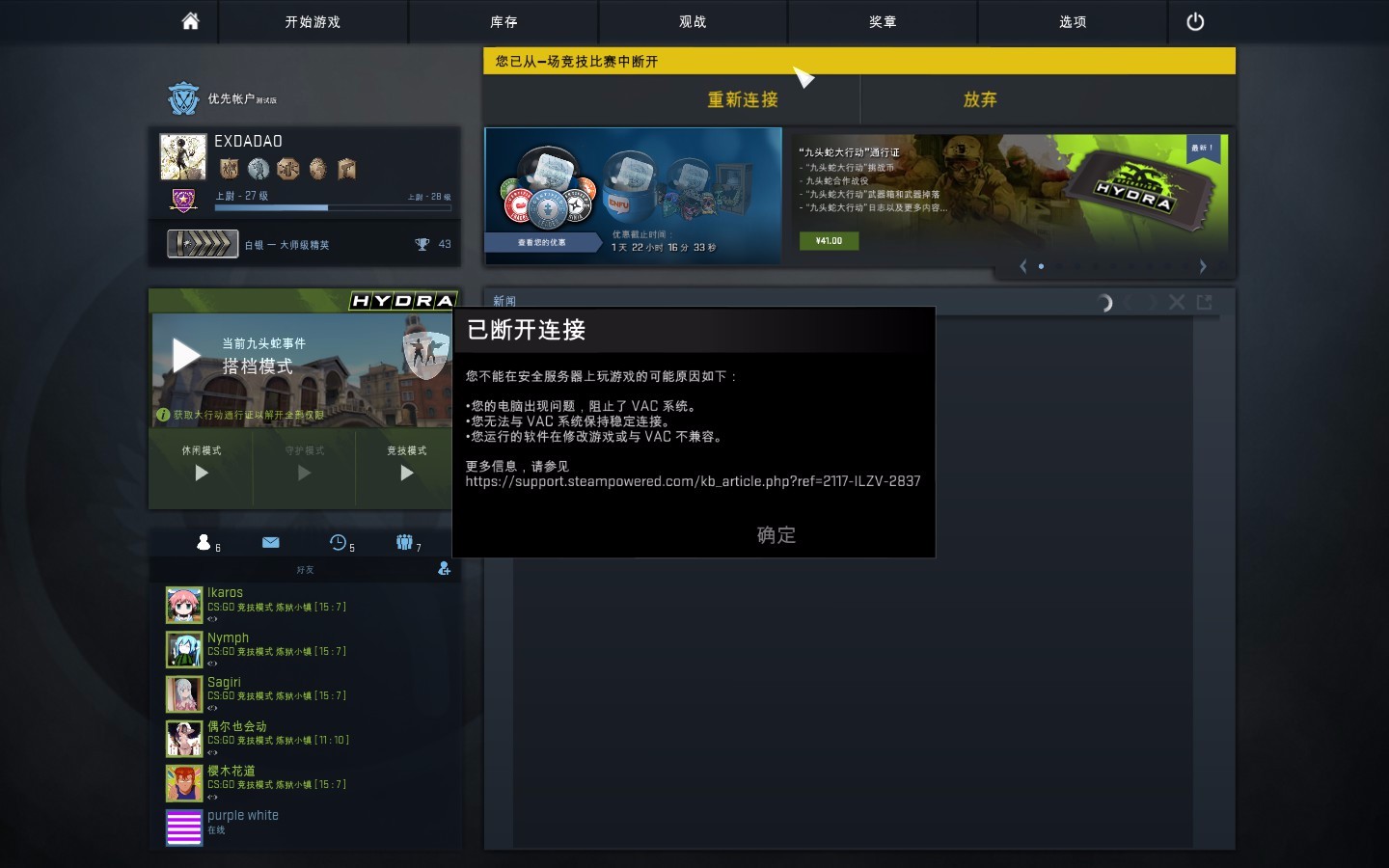Click the silver elite master rank emblem
The height and width of the screenshot is (868, 1389).
click(x=203, y=244)
